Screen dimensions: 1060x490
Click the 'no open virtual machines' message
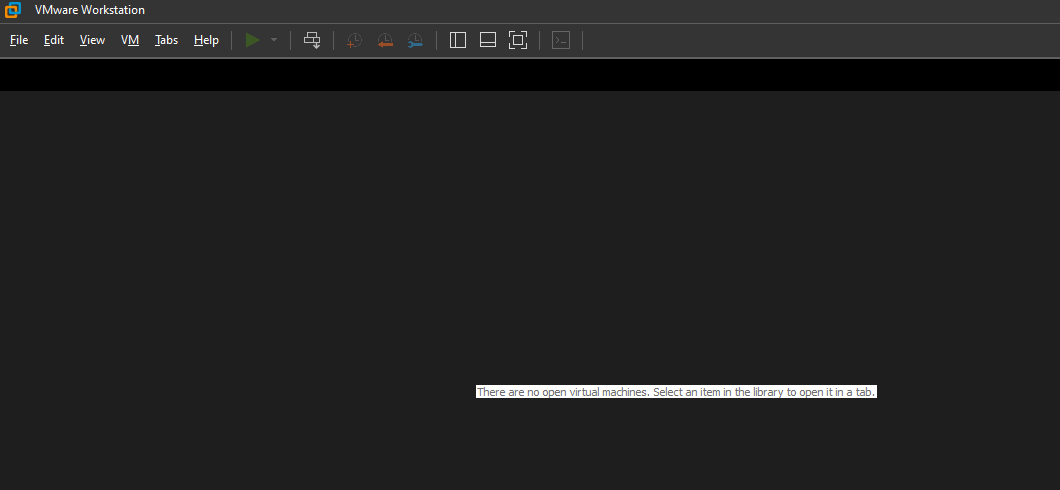(676, 392)
